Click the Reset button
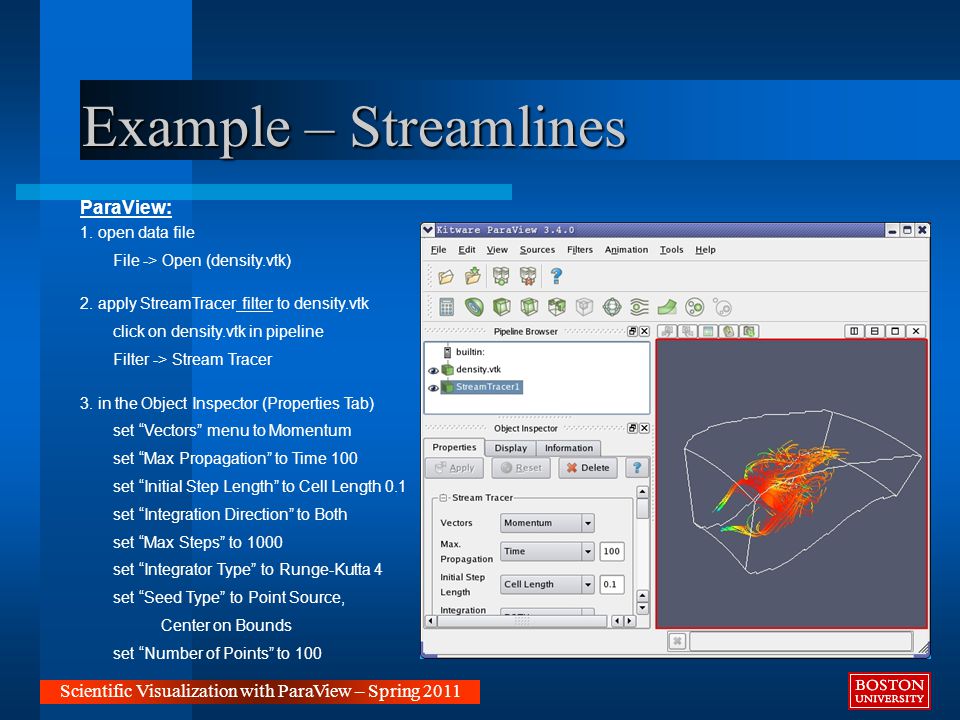Screen dimensions: 960x720 (x=521, y=468)
